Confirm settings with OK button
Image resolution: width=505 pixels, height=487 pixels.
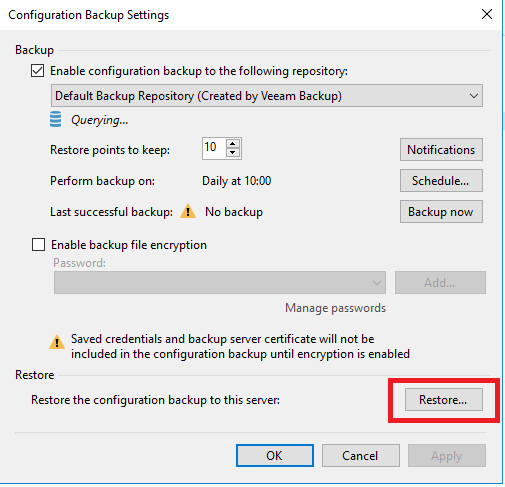[x=275, y=455]
